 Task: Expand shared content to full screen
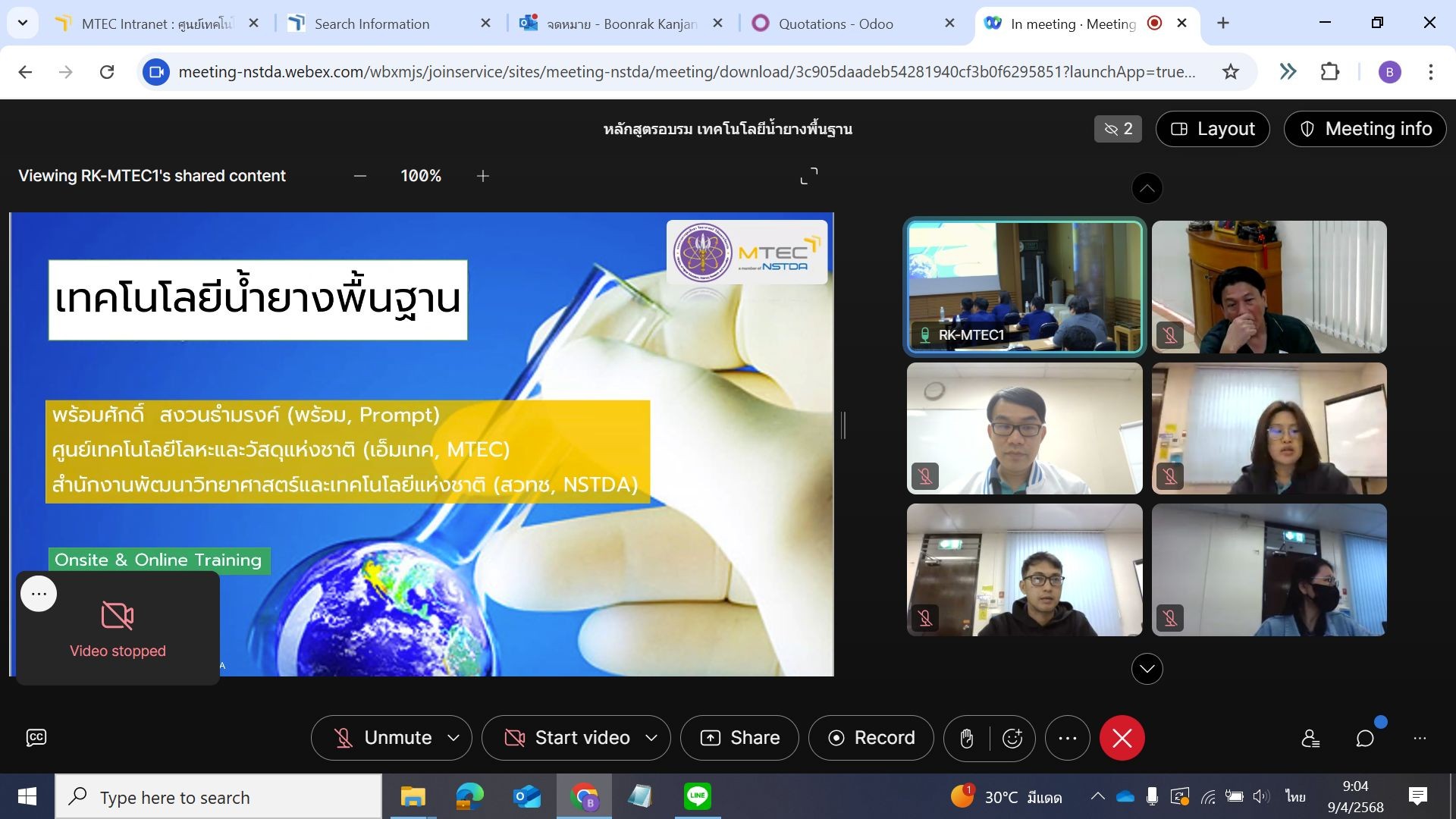pyautogui.click(x=809, y=176)
